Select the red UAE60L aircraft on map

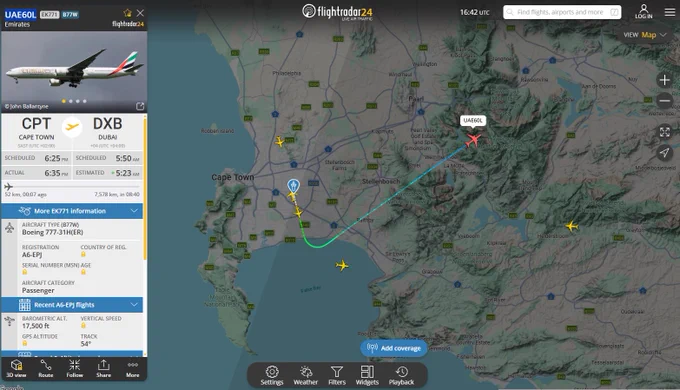pyautogui.click(x=473, y=140)
